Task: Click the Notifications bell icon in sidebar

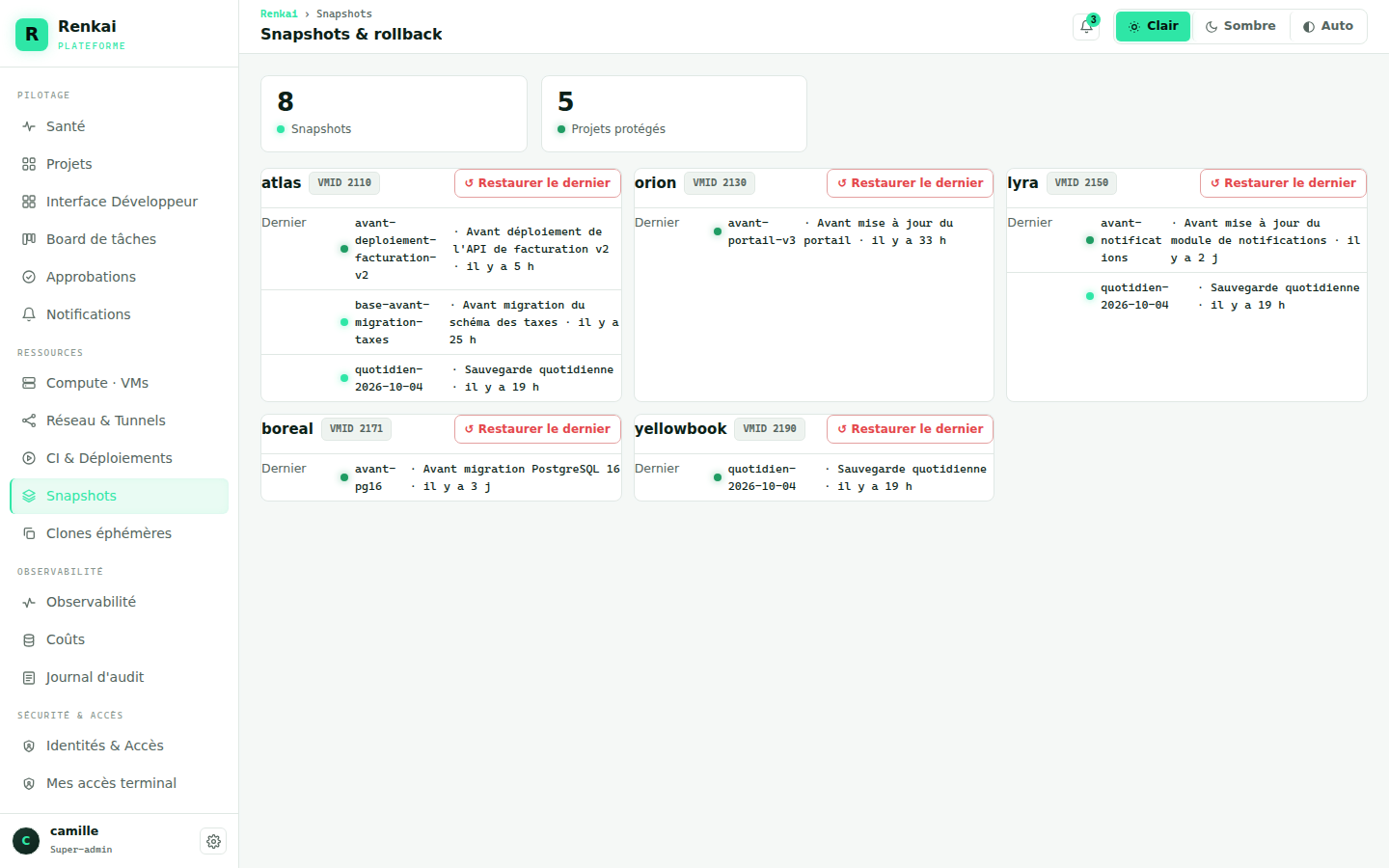Action: [29, 314]
